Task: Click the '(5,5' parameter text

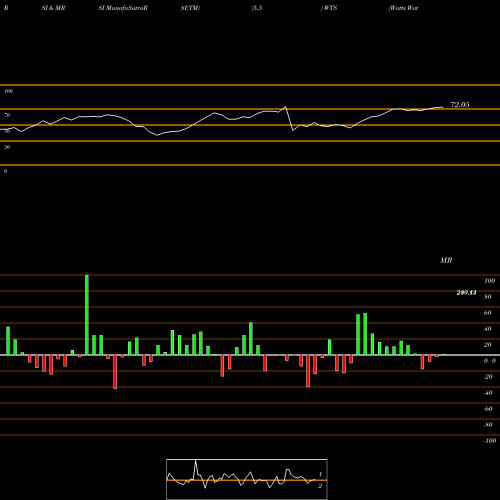Action: [257, 8]
